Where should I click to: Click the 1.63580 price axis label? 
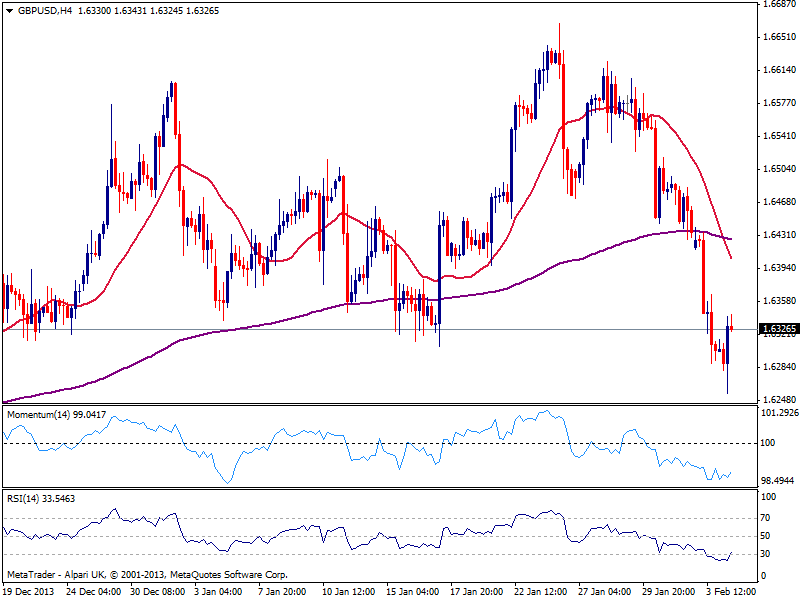779,301
